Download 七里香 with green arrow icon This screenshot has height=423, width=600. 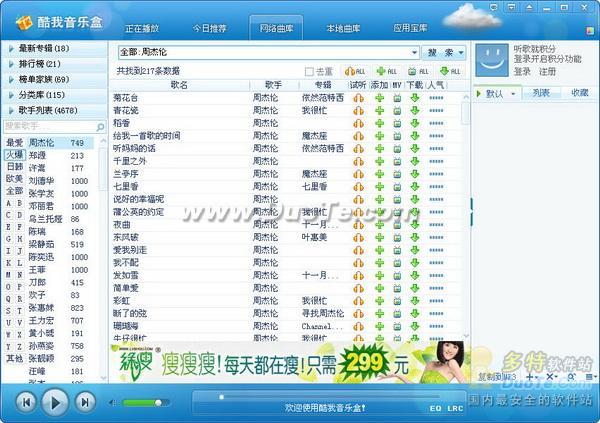(x=415, y=186)
